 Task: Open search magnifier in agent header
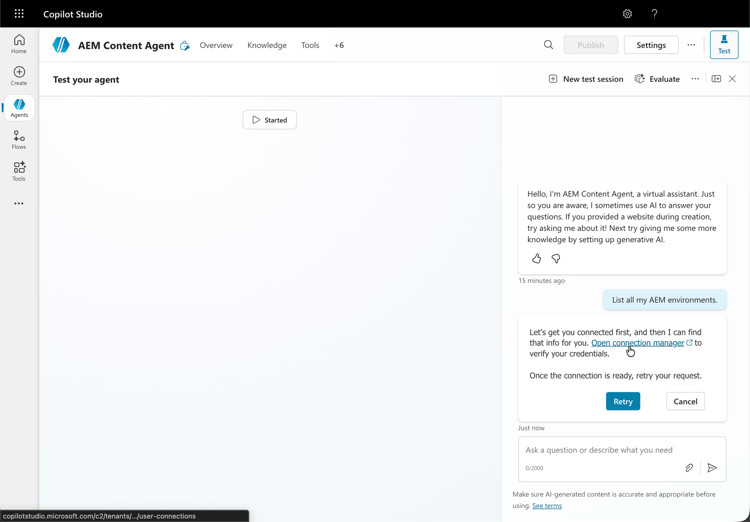click(548, 45)
